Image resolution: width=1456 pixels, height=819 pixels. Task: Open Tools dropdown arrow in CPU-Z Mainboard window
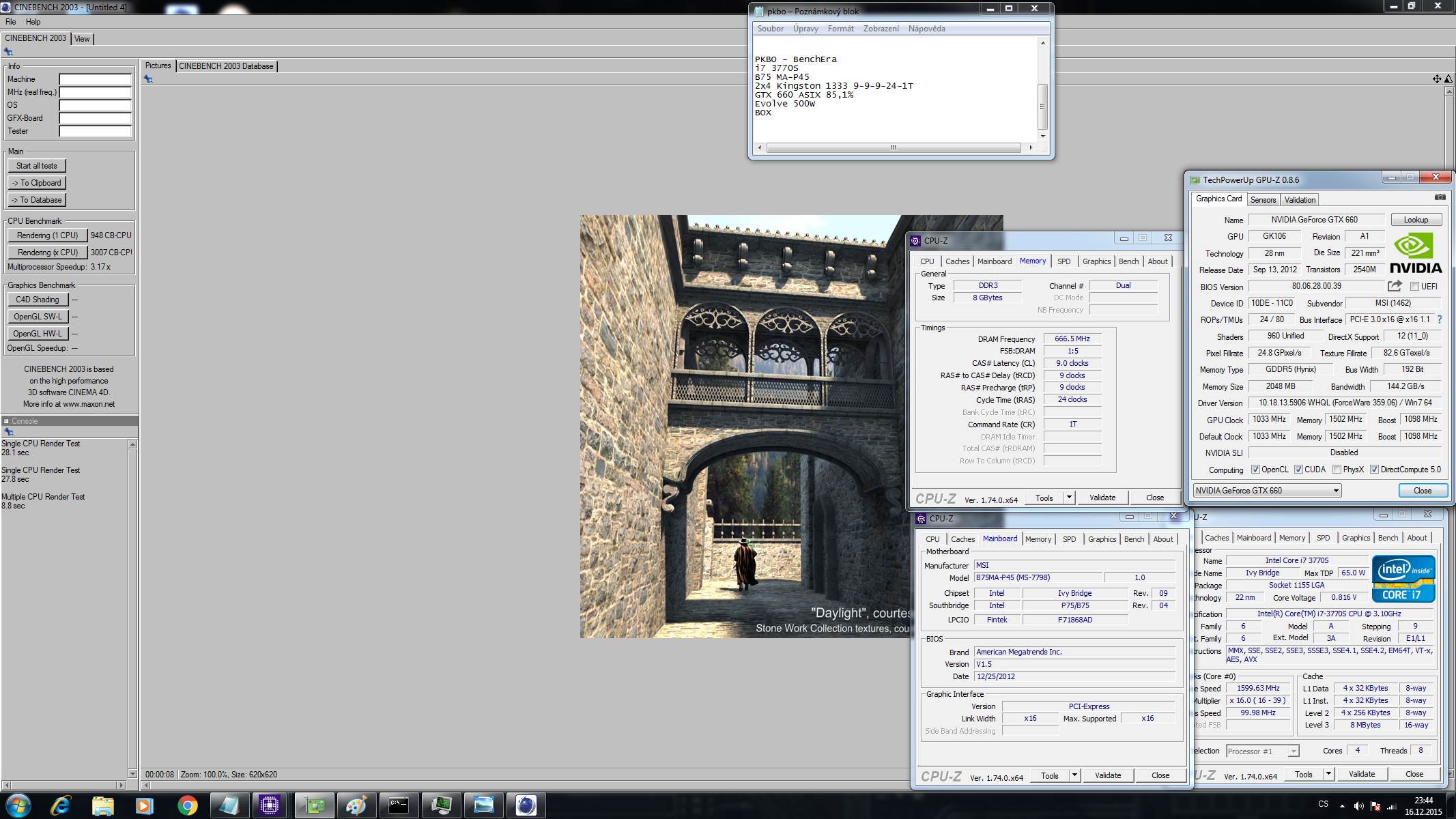[1075, 775]
